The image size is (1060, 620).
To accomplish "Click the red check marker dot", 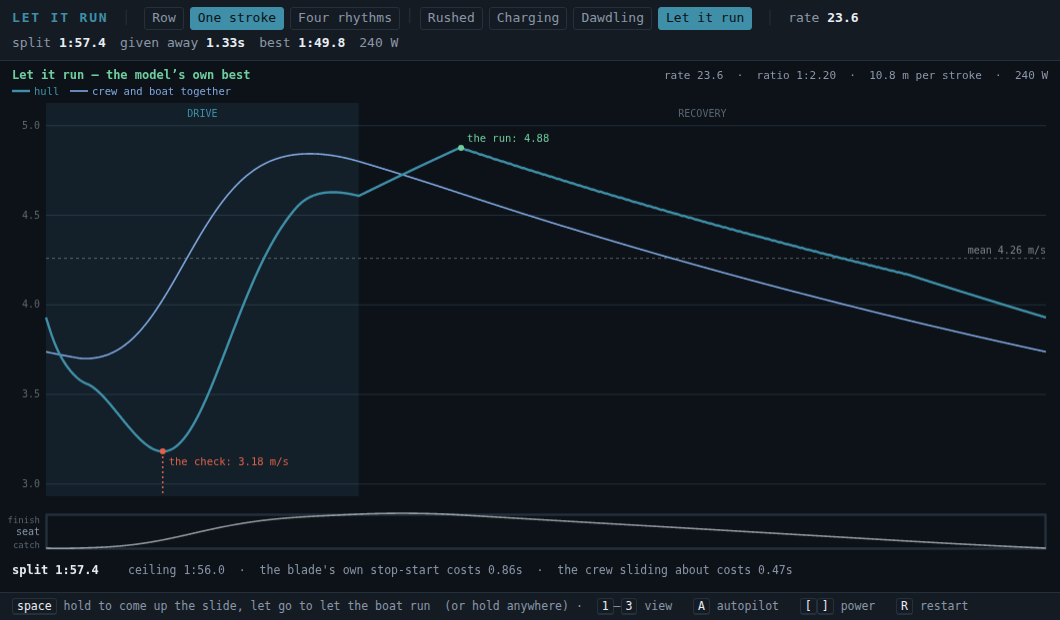I will pos(163,451).
